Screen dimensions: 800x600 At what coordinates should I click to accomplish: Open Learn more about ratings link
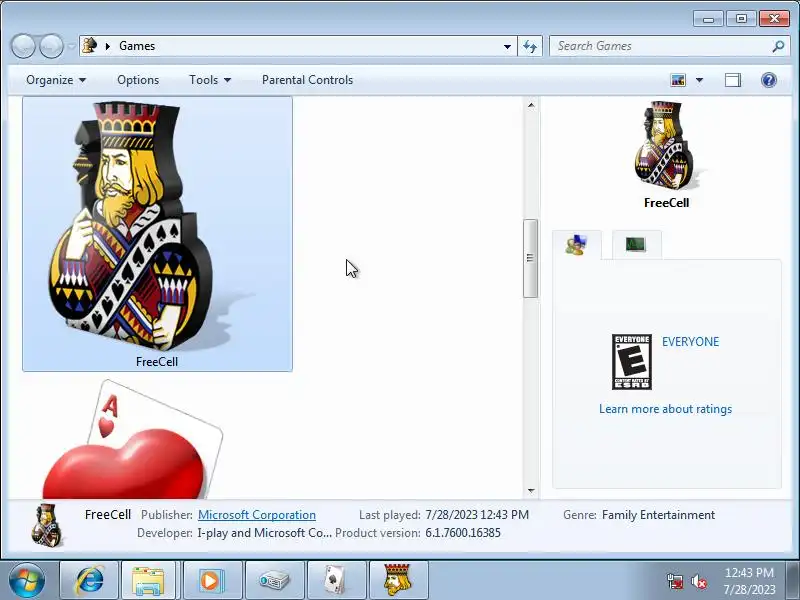coord(665,409)
